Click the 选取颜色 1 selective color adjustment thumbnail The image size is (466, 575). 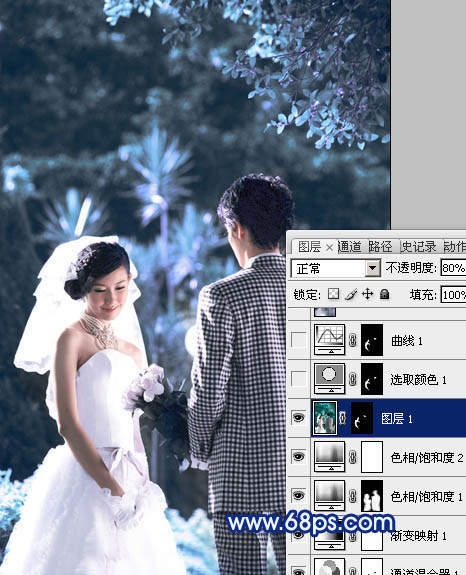329,379
